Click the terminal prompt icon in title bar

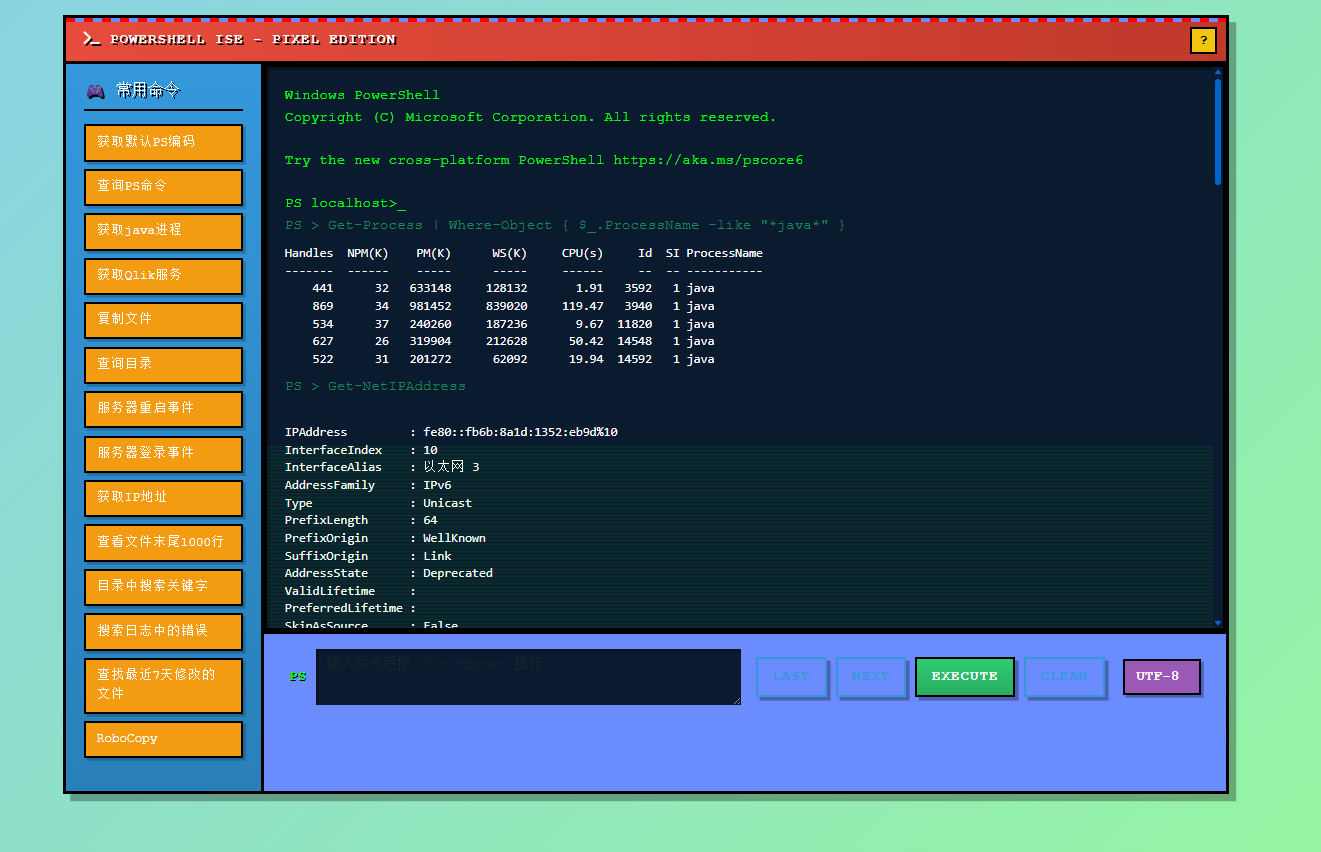point(91,39)
